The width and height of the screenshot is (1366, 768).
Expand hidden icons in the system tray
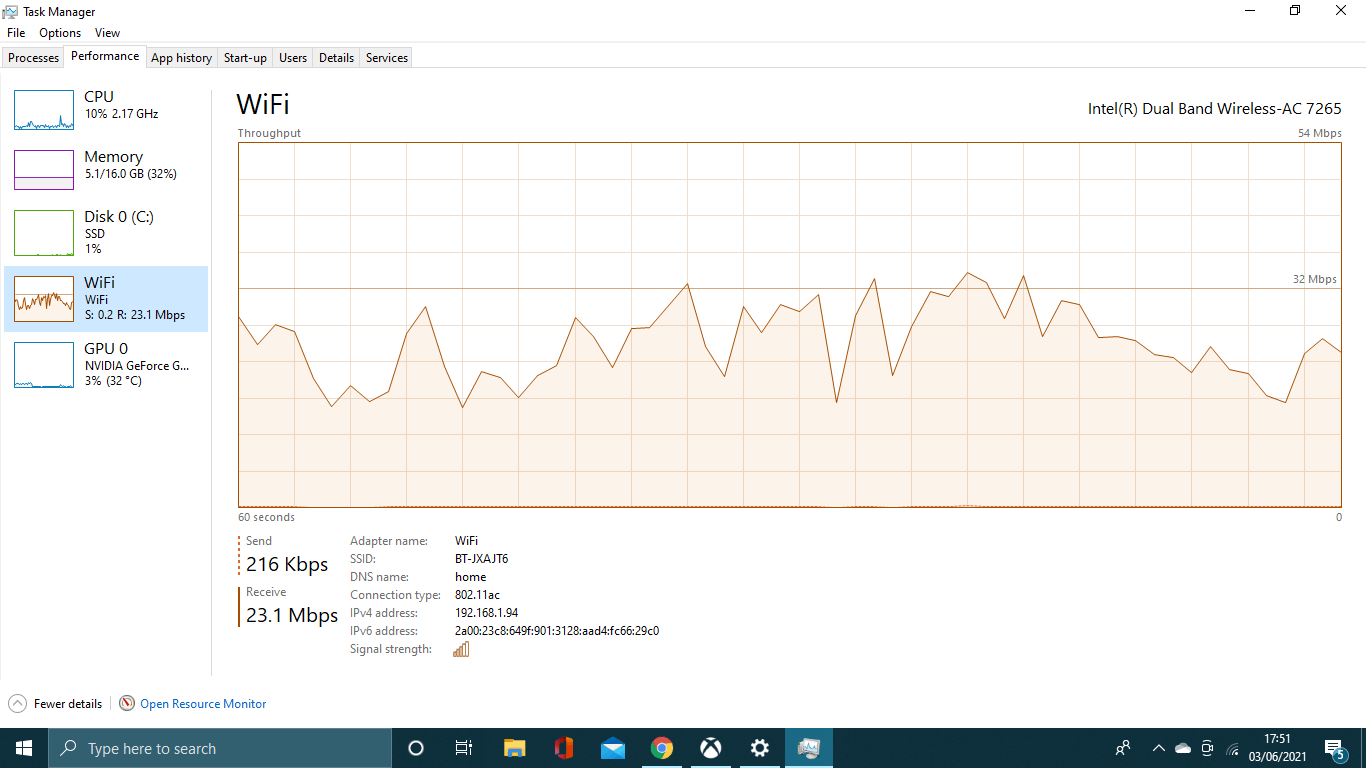point(1157,747)
